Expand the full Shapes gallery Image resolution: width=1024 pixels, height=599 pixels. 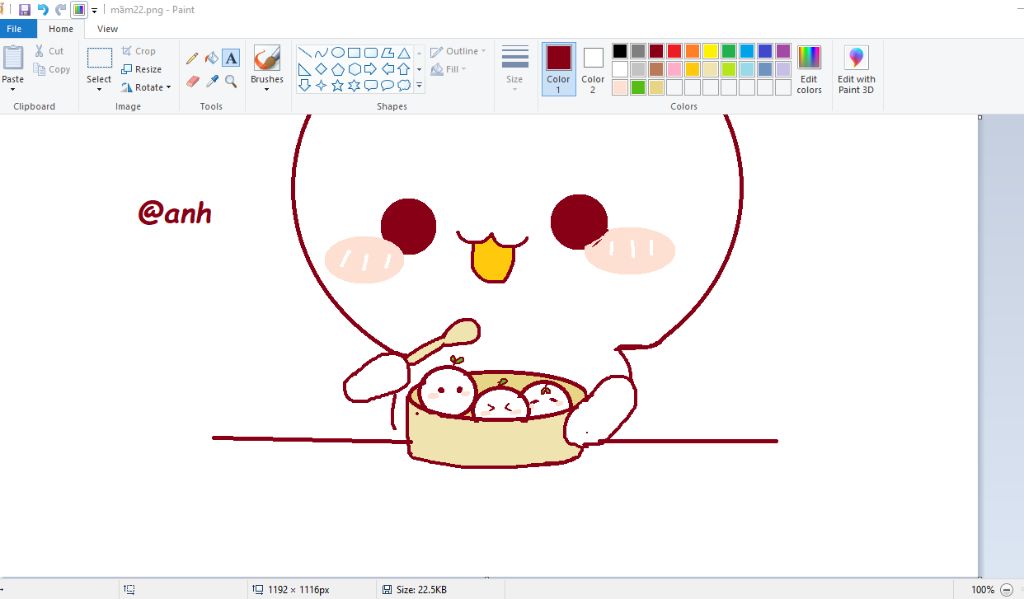click(x=419, y=86)
